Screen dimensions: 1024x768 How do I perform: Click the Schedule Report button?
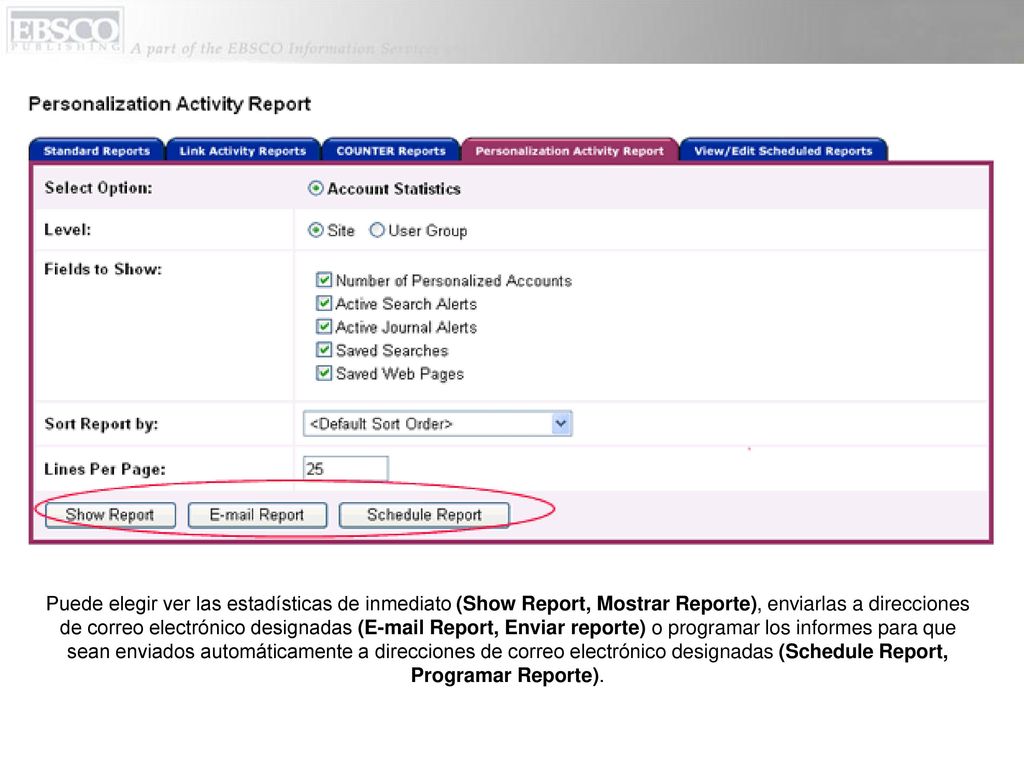[424, 515]
